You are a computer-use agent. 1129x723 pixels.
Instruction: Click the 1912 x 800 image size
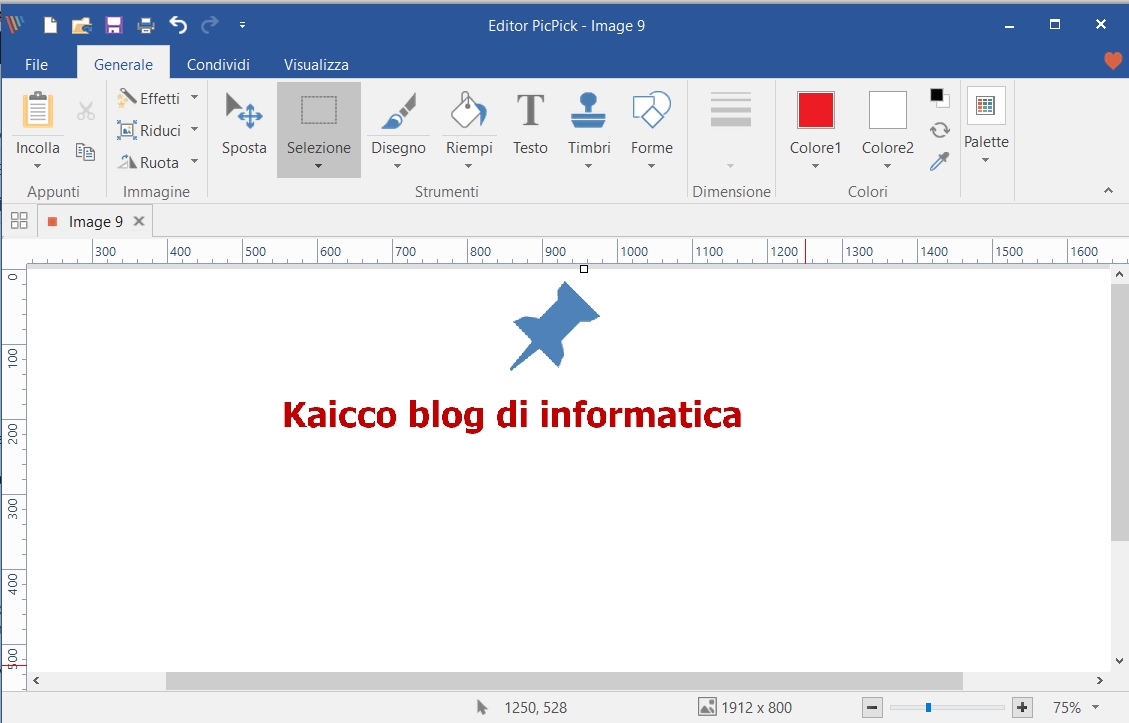pyautogui.click(x=746, y=708)
